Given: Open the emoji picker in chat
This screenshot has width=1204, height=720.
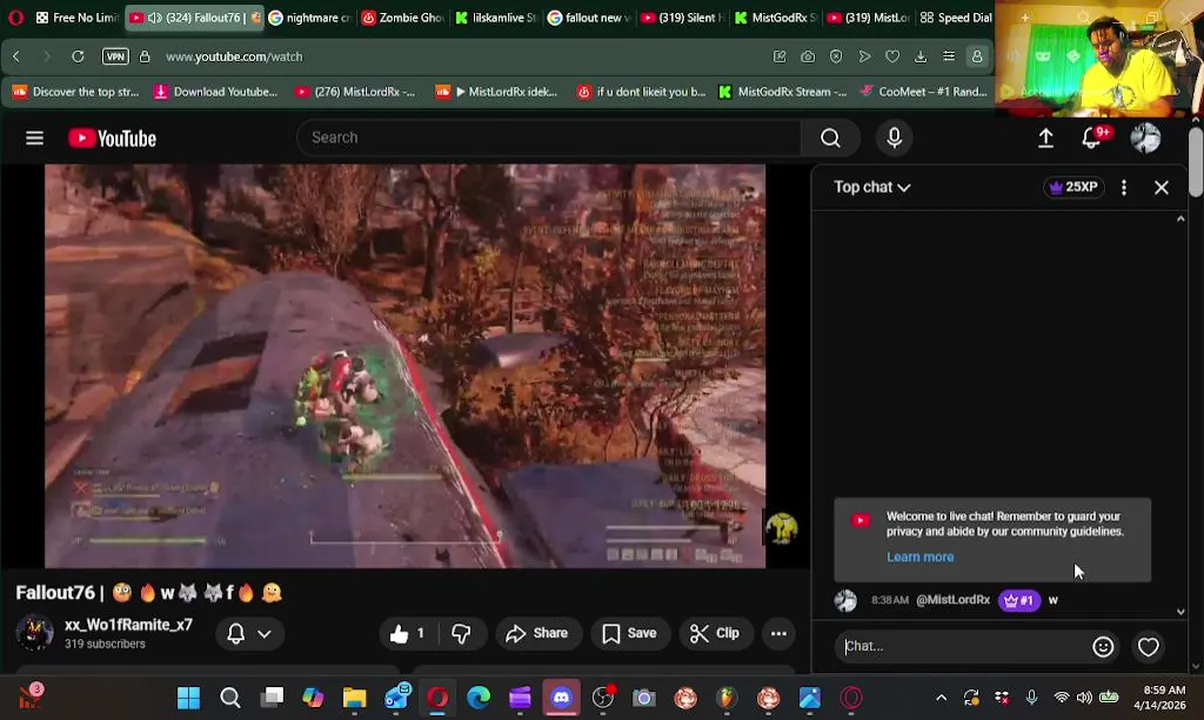Looking at the screenshot, I should pos(1103,647).
